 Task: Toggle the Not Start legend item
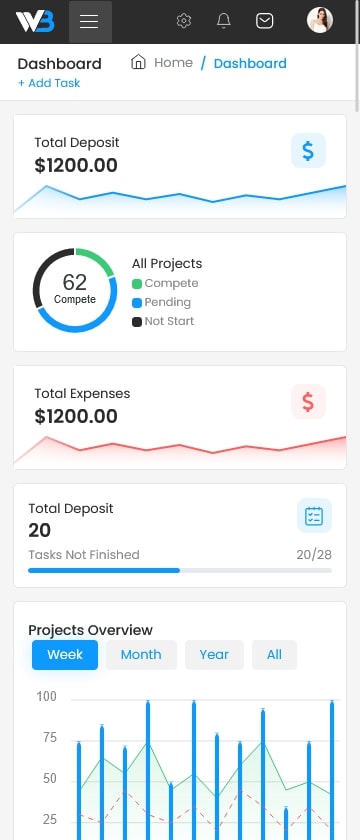click(x=163, y=321)
